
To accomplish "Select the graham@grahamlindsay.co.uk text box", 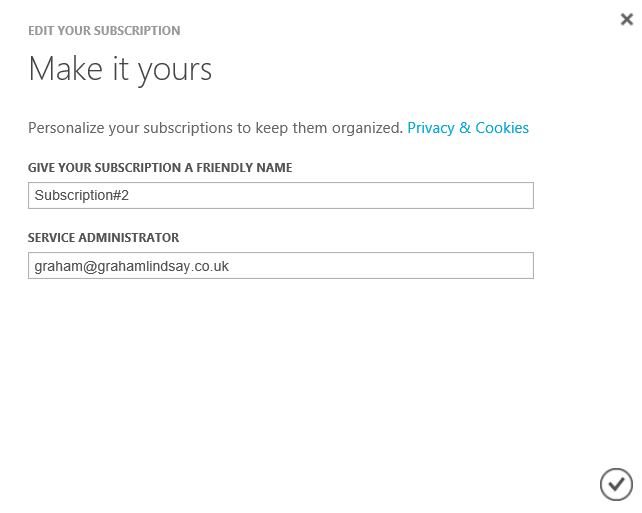I will click(281, 266).
